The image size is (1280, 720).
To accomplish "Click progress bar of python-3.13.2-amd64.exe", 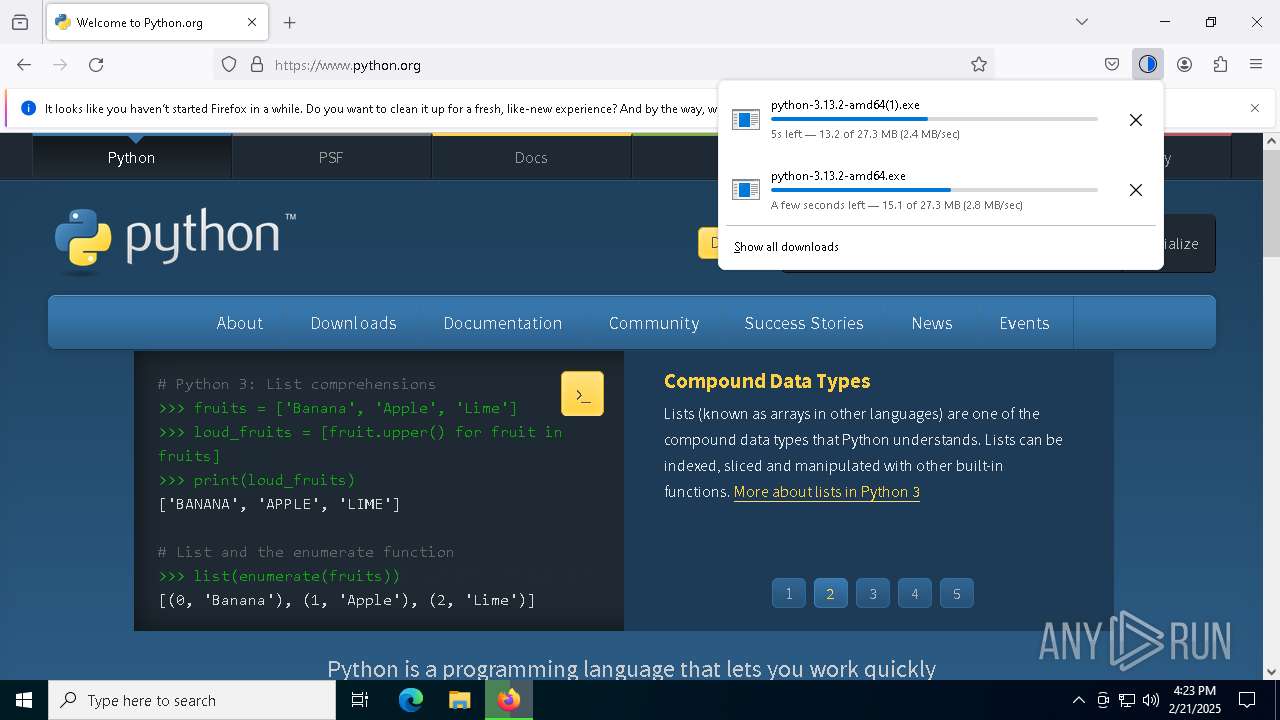I will (934, 190).
